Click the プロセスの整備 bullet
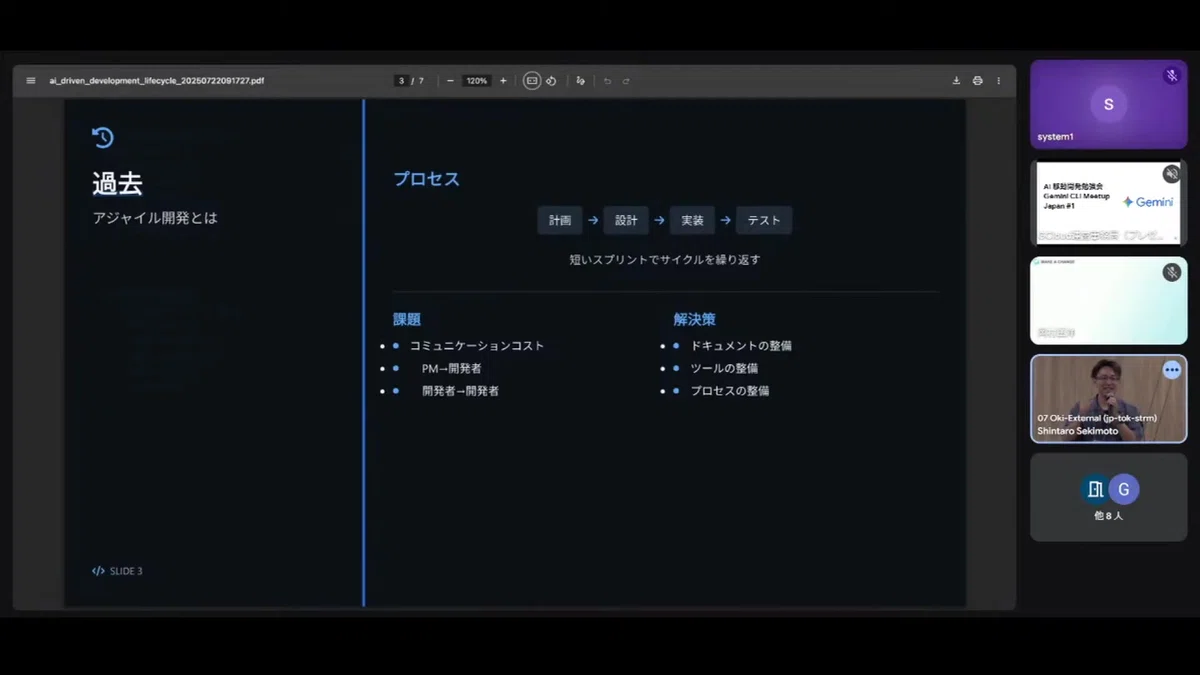 pos(730,391)
